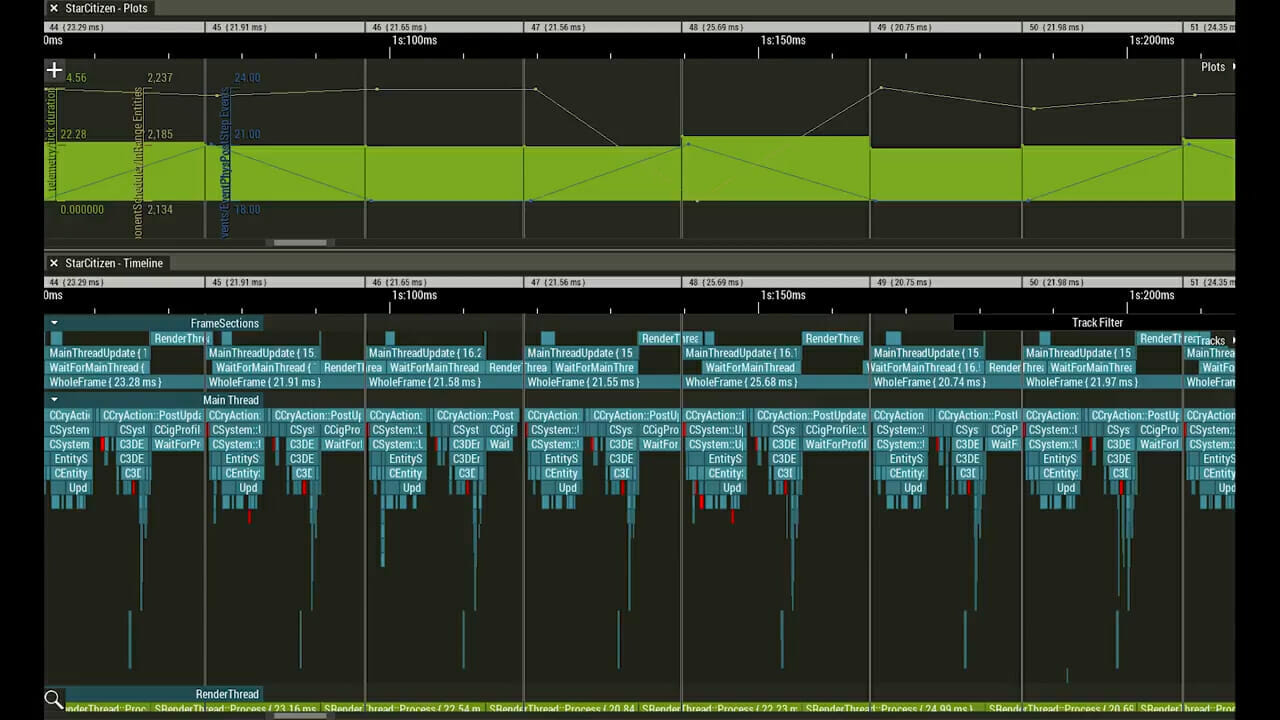The image size is (1280, 720).
Task: Select frame 50 marker in Timeline ruler
Action: (x=1101, y=283)
